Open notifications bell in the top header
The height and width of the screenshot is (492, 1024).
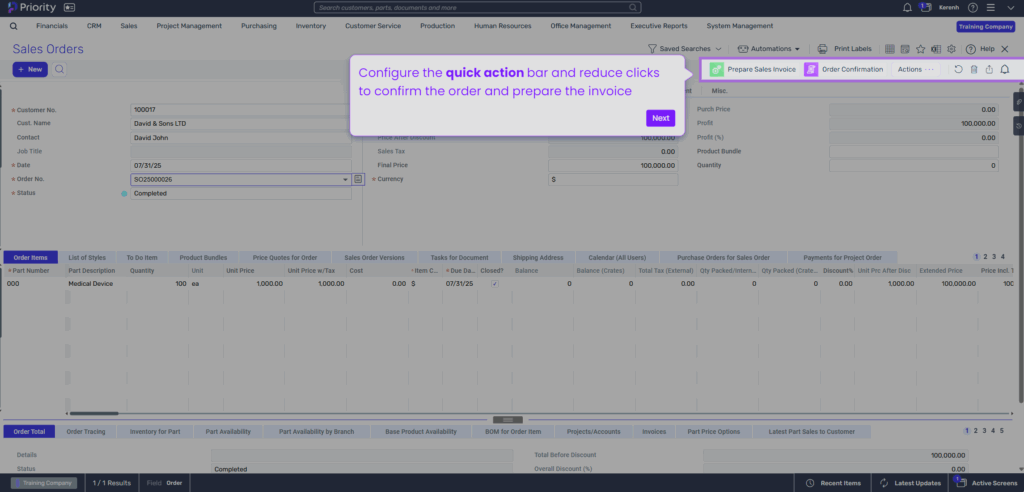[x=907, y=8]
